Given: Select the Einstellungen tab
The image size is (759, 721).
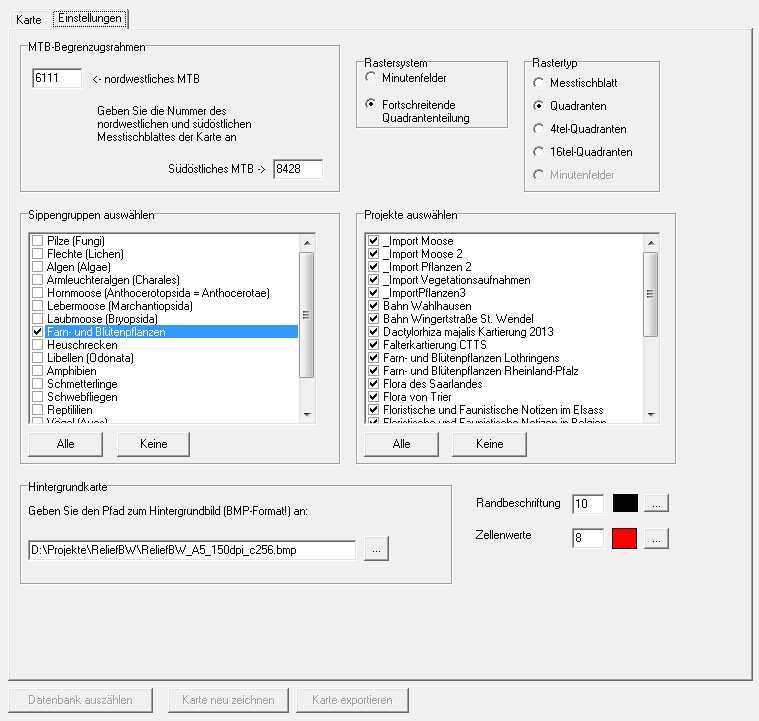Looking at the screenshot, I should (x=90, y=18).
